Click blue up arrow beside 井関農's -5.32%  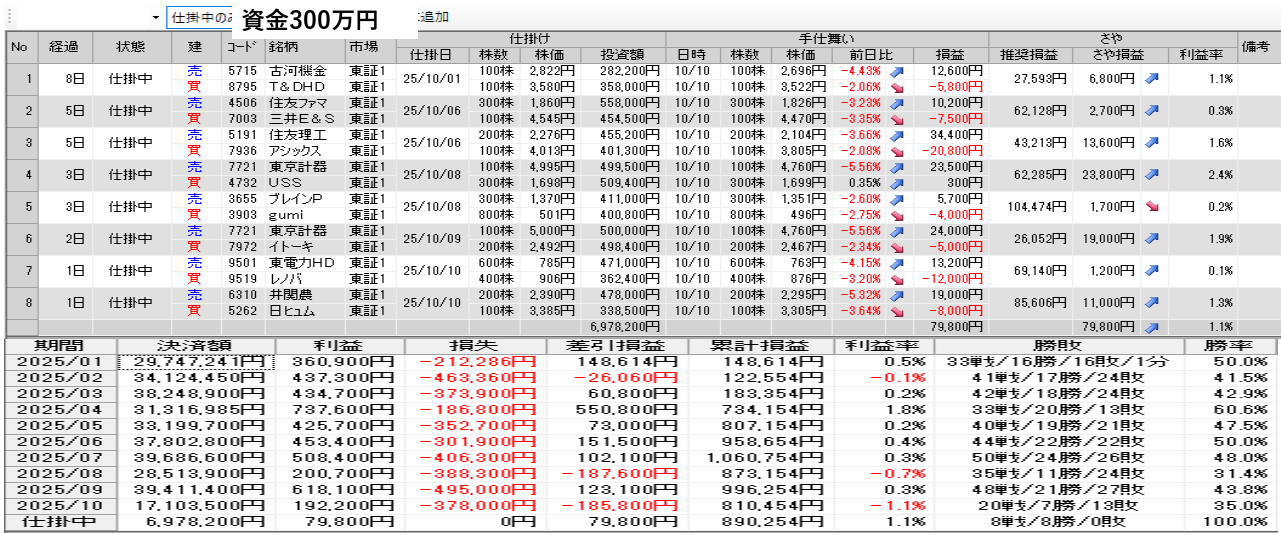(897, 295)
